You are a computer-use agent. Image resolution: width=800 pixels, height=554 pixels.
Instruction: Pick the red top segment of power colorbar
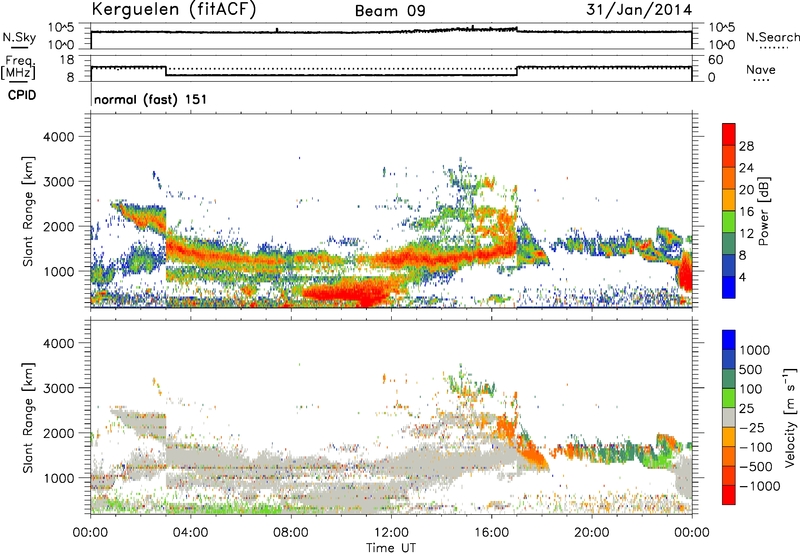729,134
